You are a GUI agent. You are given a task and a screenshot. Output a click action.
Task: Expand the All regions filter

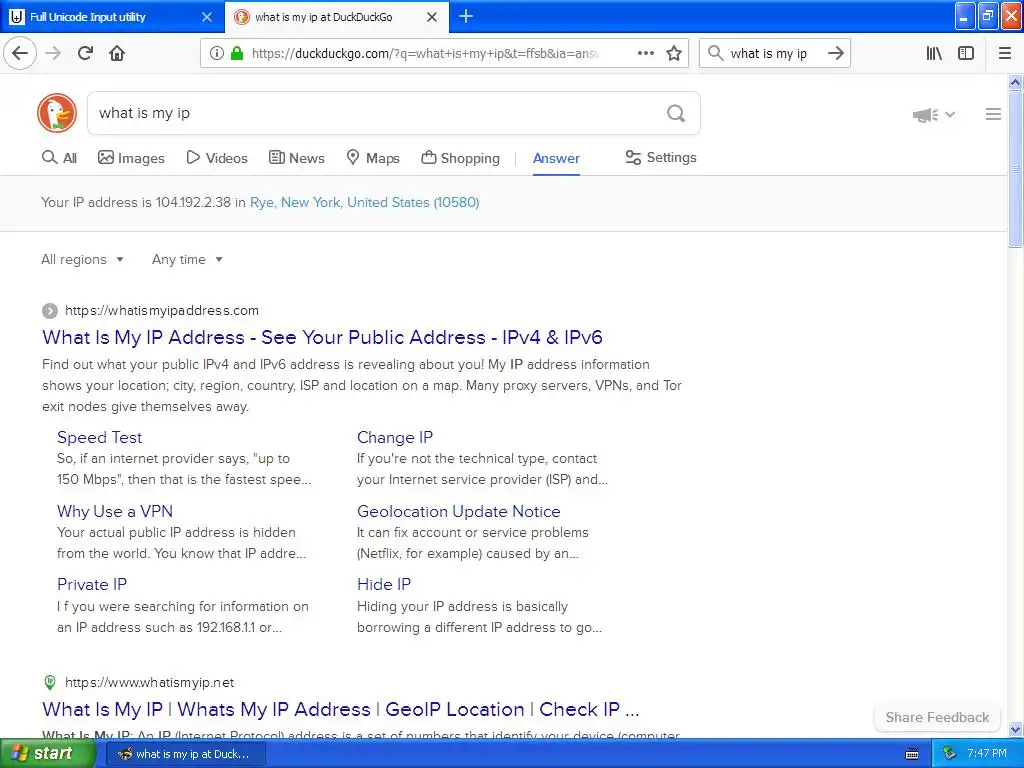(82, 259)
